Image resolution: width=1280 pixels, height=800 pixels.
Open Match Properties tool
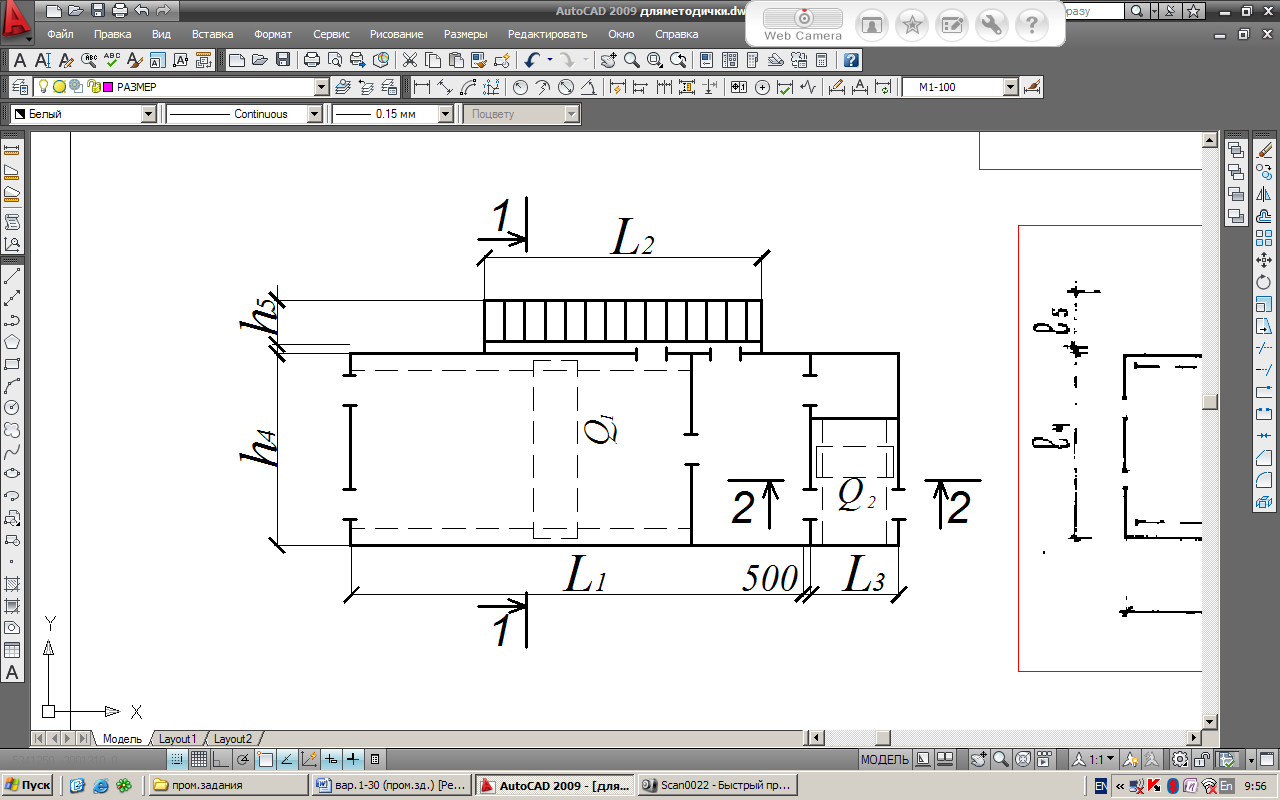pos(479,60)
